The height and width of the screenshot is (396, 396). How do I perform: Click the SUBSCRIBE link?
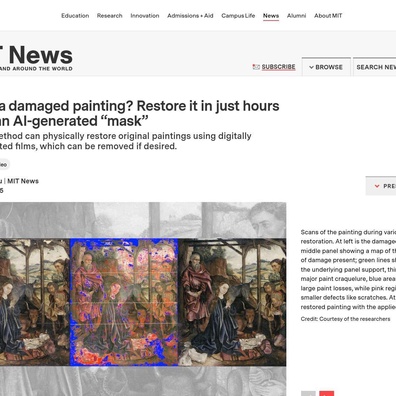pos(278,67)
